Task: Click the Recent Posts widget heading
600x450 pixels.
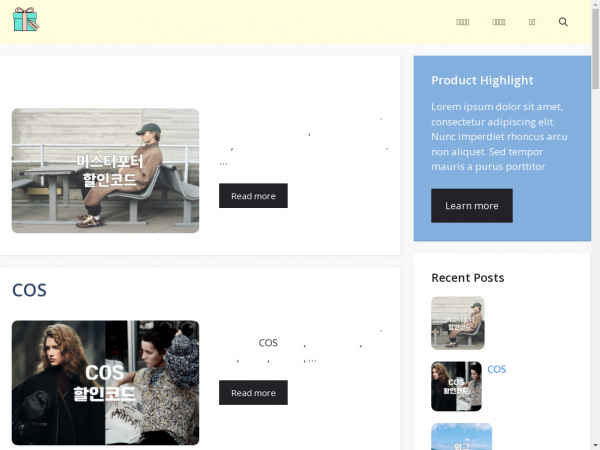Action: point(468,278)
